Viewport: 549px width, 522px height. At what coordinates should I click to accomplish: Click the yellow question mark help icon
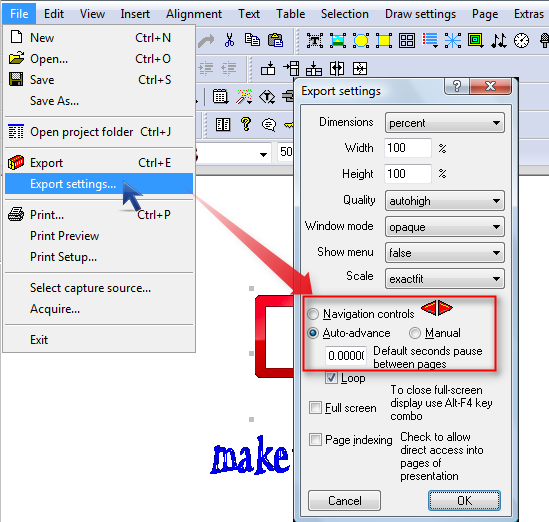(246, 124)
